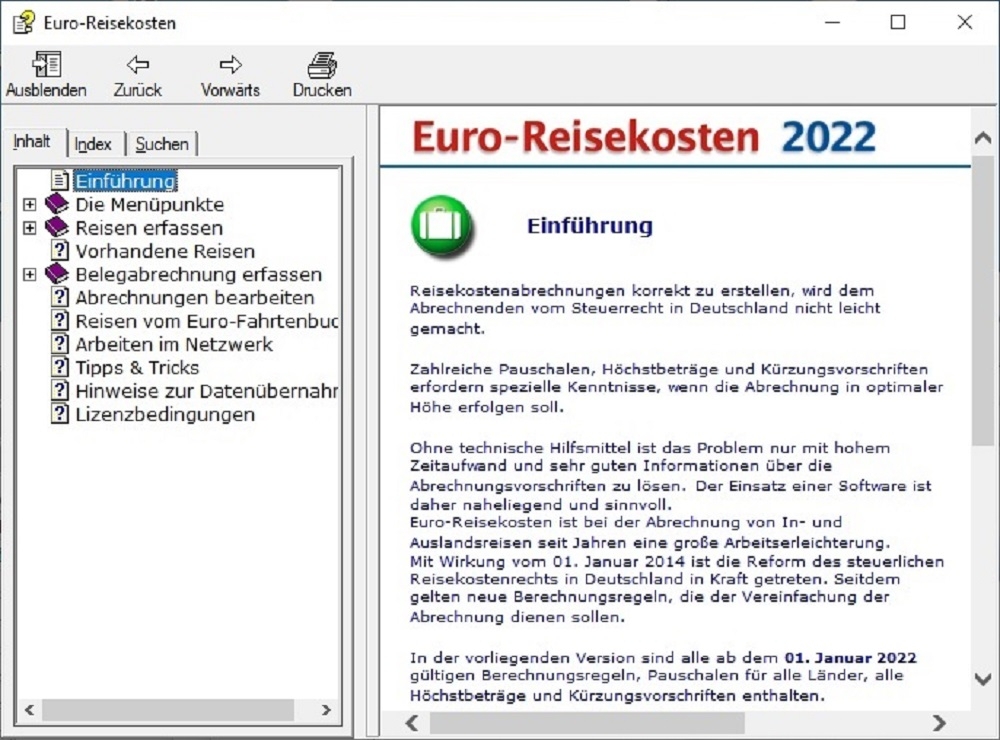This screenshot has width=1000, height=740.
Task: Click right arrow of tree horizontal scrollbar
Action: pos(326,709)
